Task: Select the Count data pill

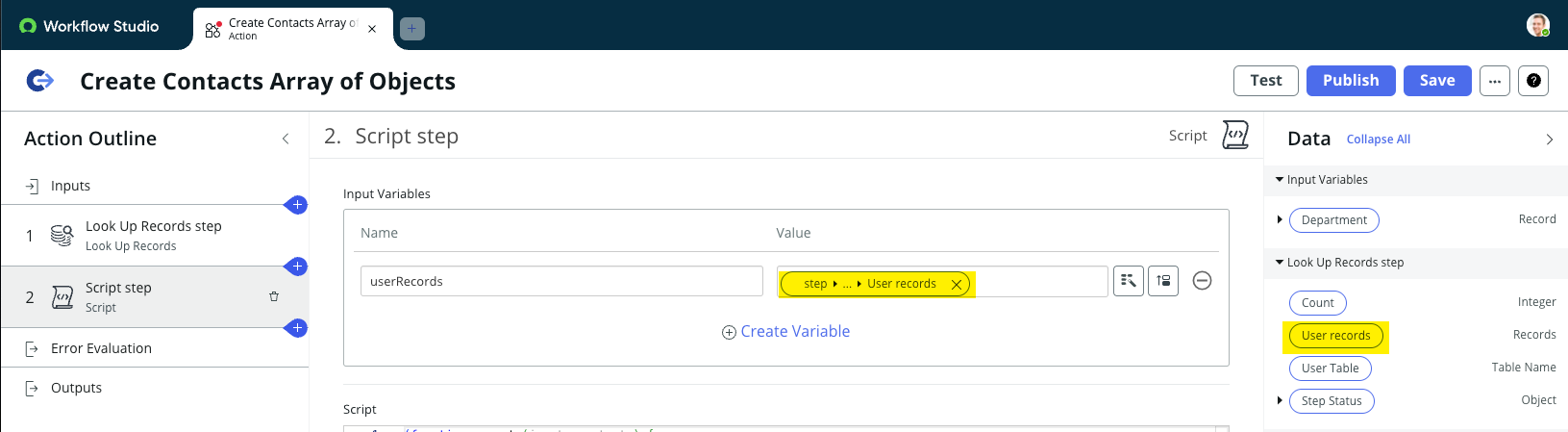Action: pyautogui.click(x=1317, y=303)
